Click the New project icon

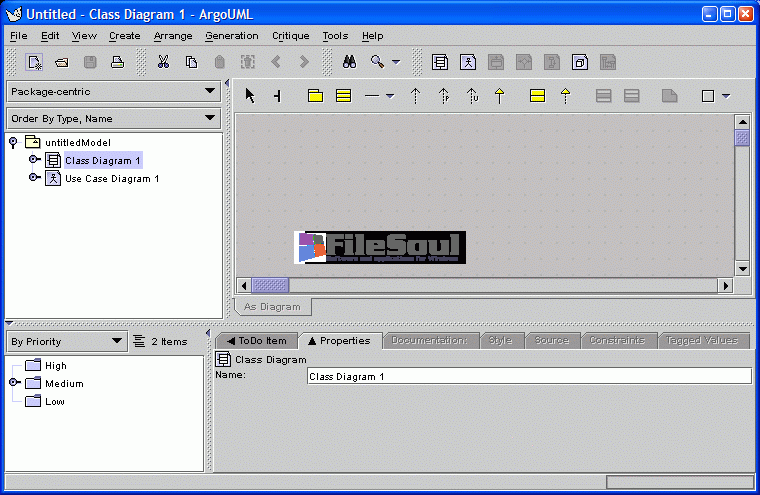pyautogui.click(x=34, y=62)
